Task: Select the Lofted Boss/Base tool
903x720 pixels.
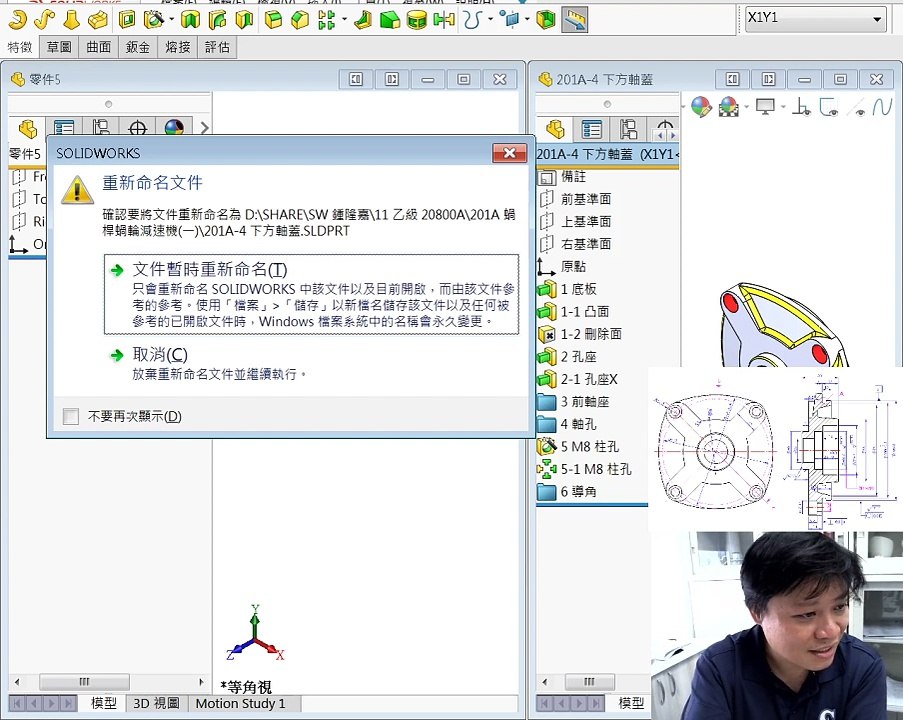Action: click(x=71, y=20)
